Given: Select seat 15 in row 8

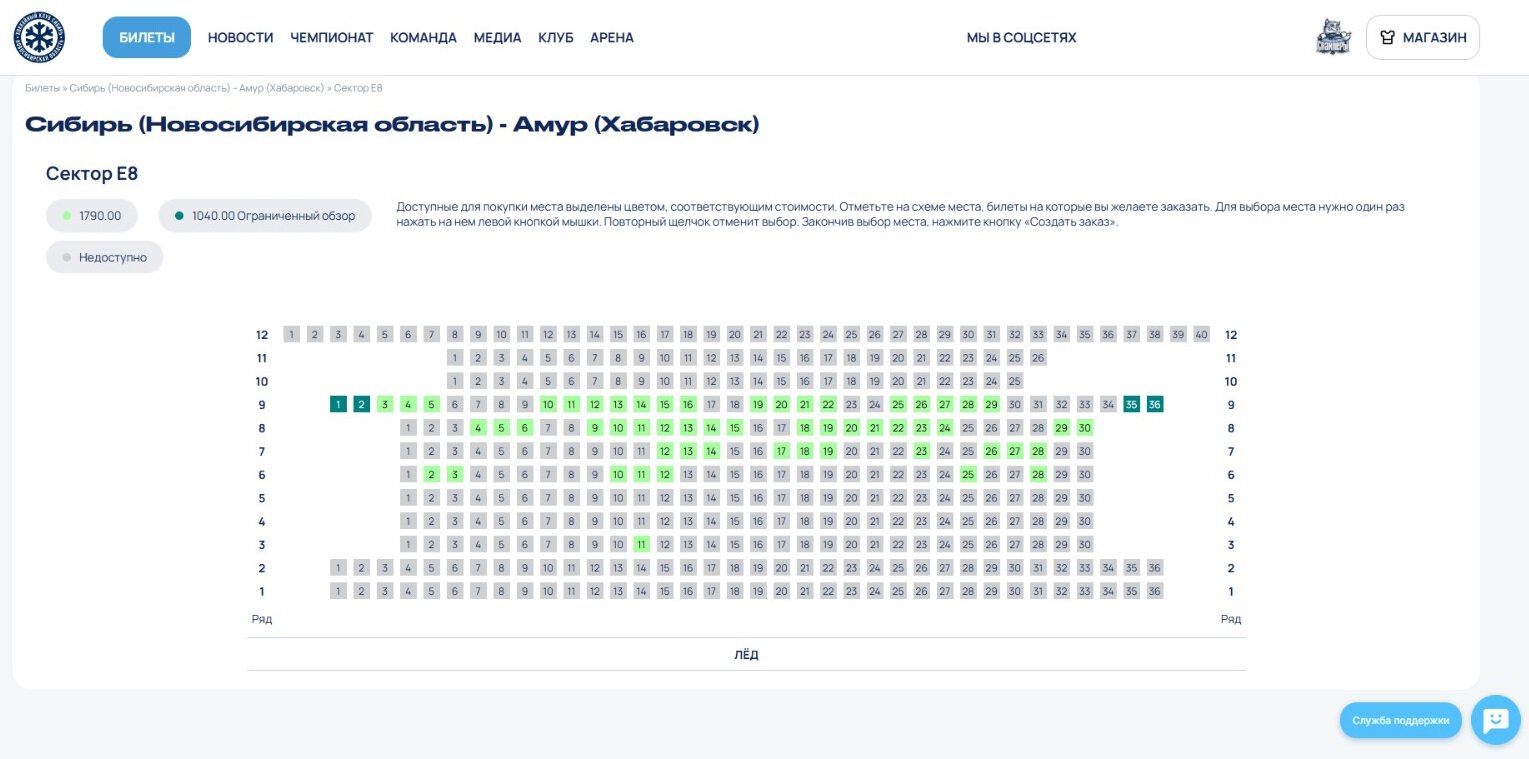Looking at the screenshot, I should tap(735, 428).
